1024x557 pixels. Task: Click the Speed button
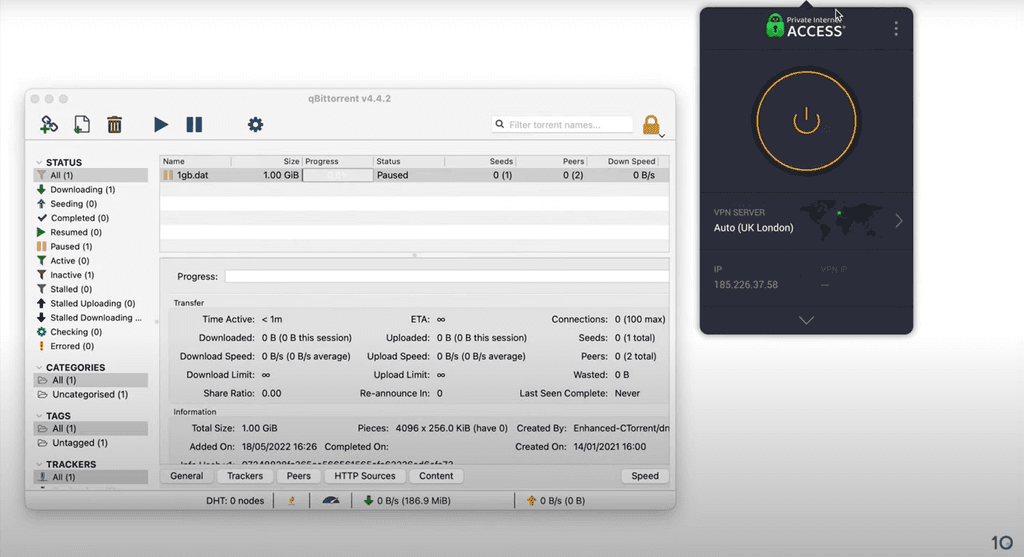645,476
